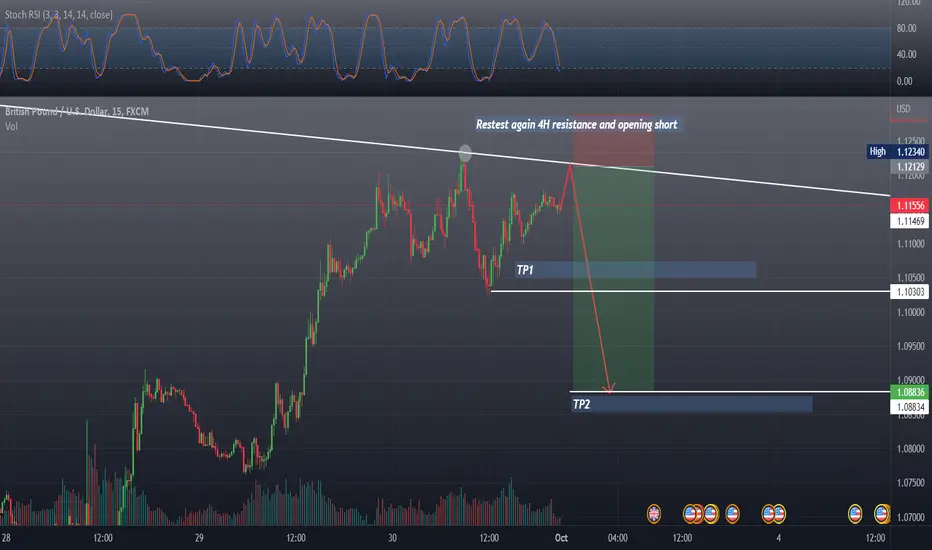Screen dimensions: 932x550
Task: Click the 1.10303 horizontal line price label
Action: click(909, 291)
